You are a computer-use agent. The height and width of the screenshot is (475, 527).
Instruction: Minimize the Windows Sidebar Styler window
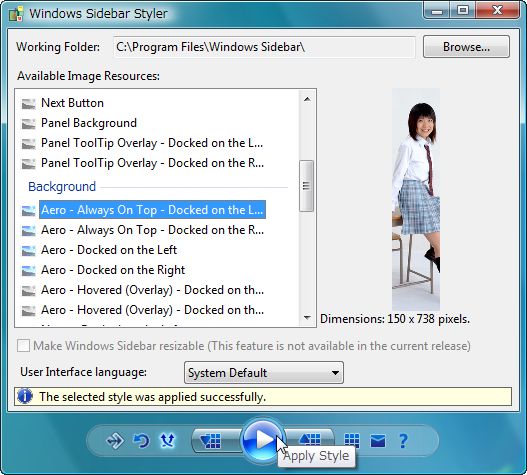pyautogui.click(x=437, y=11)
